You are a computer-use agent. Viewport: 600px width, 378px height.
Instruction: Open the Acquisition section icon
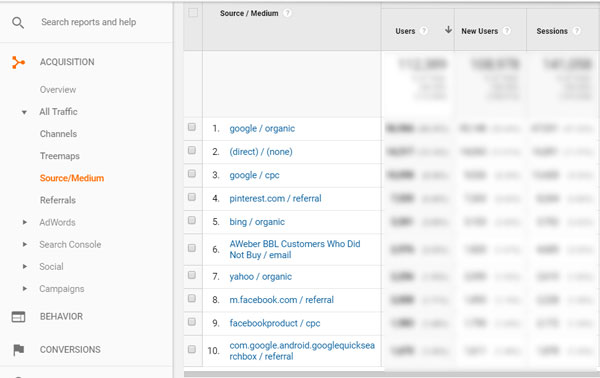[18, 62]
